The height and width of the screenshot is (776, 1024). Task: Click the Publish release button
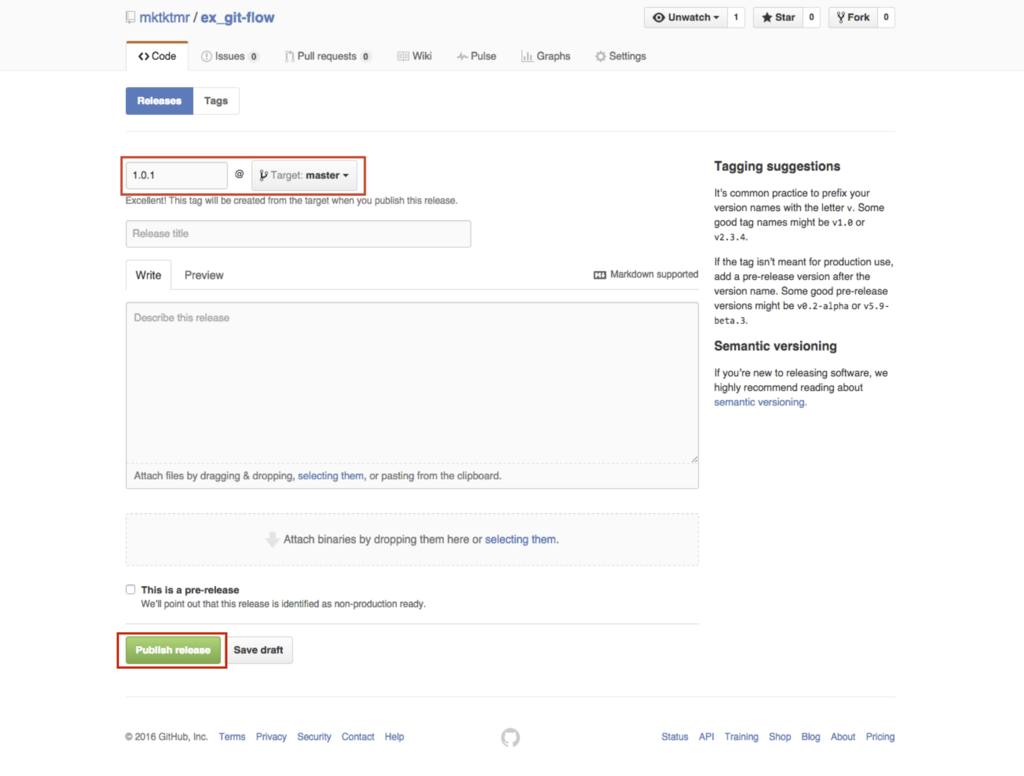click(173, 650)
